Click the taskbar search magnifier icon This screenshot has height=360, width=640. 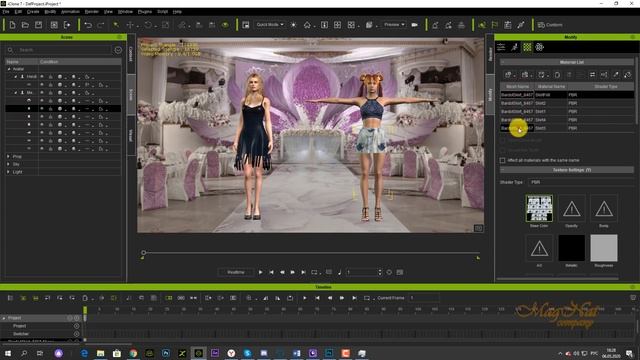(24, 353)
